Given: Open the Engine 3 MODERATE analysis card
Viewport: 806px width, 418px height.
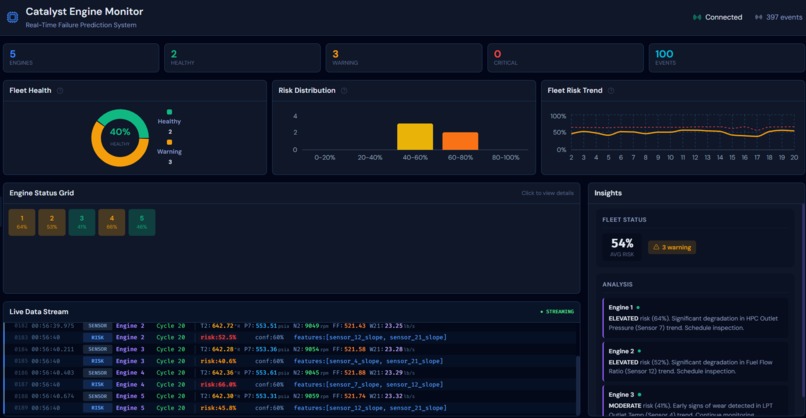Looking at the screenshot, I should pos(695,401).
